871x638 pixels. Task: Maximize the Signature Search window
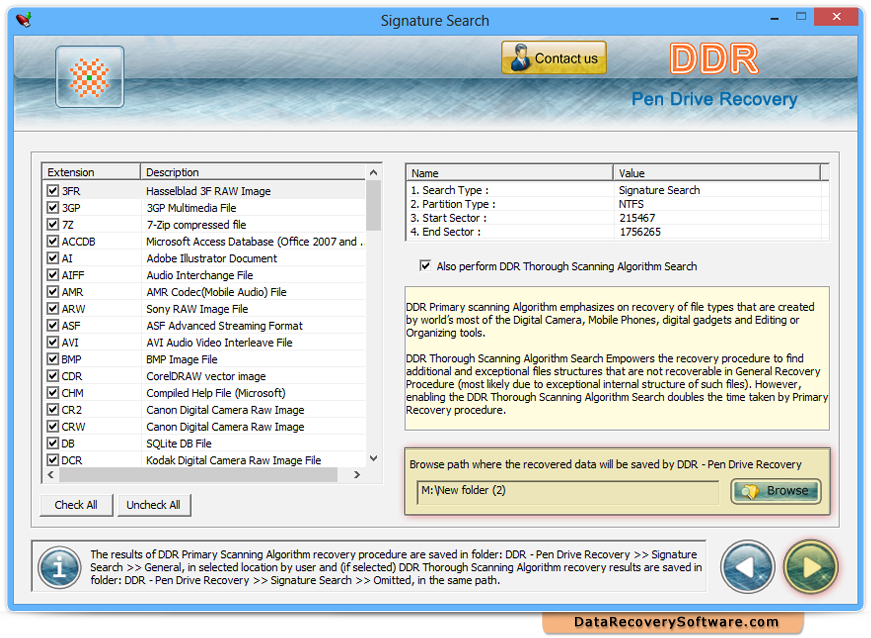800,17
